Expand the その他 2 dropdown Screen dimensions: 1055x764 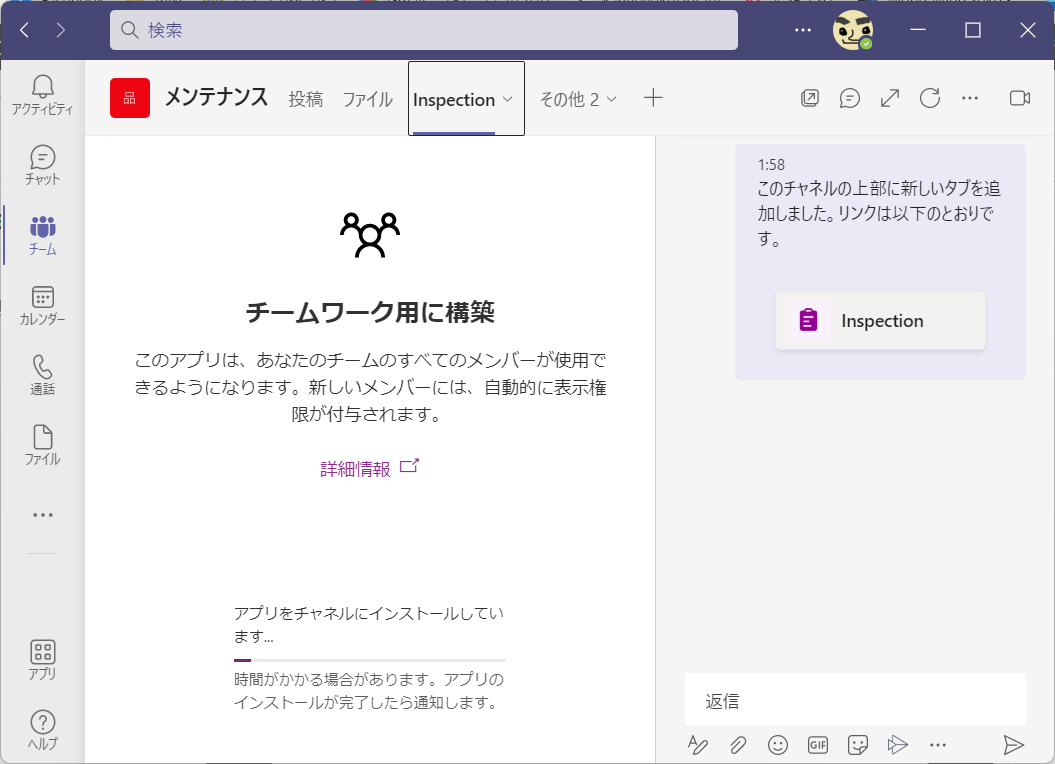(x=578, y=99)
